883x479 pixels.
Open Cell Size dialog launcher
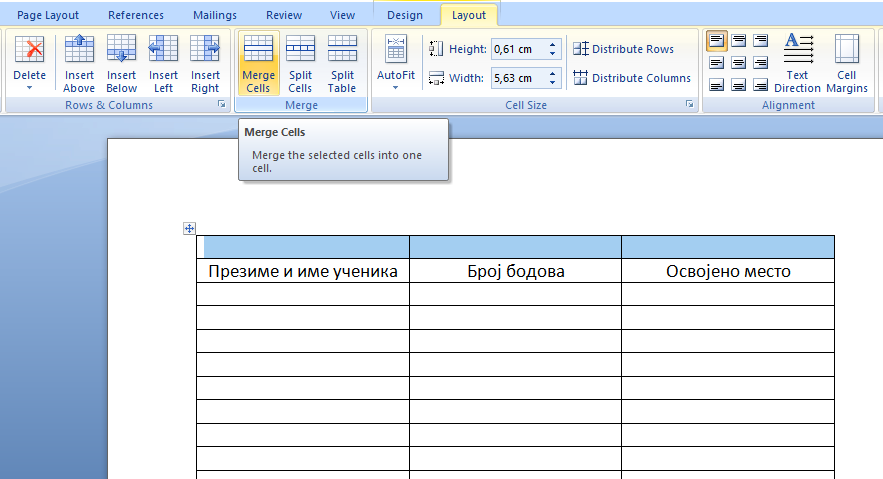click(x=689, y=104)
